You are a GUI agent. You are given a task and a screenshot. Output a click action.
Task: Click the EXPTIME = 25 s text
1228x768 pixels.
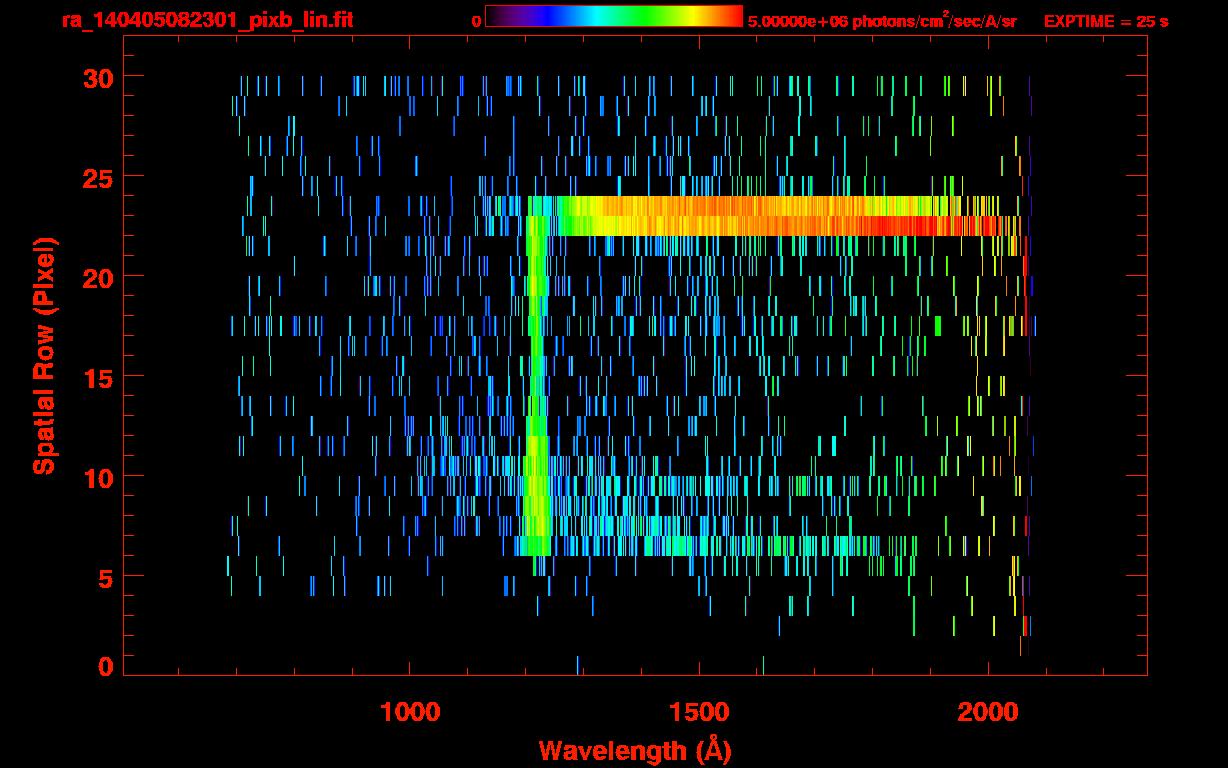1106,21
